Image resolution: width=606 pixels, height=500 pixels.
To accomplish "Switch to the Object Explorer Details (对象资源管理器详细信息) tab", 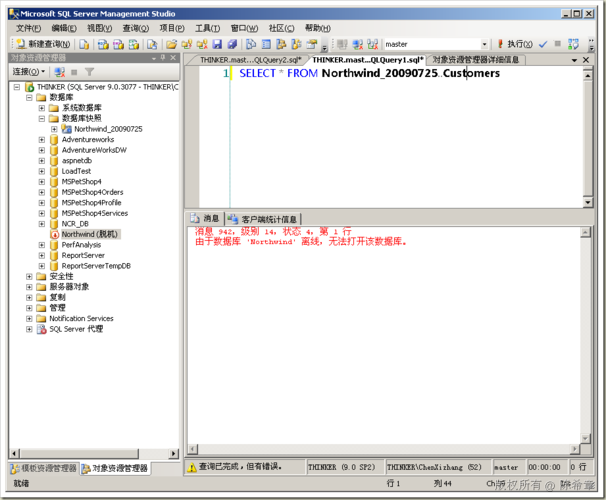I will tap(475, 60).
